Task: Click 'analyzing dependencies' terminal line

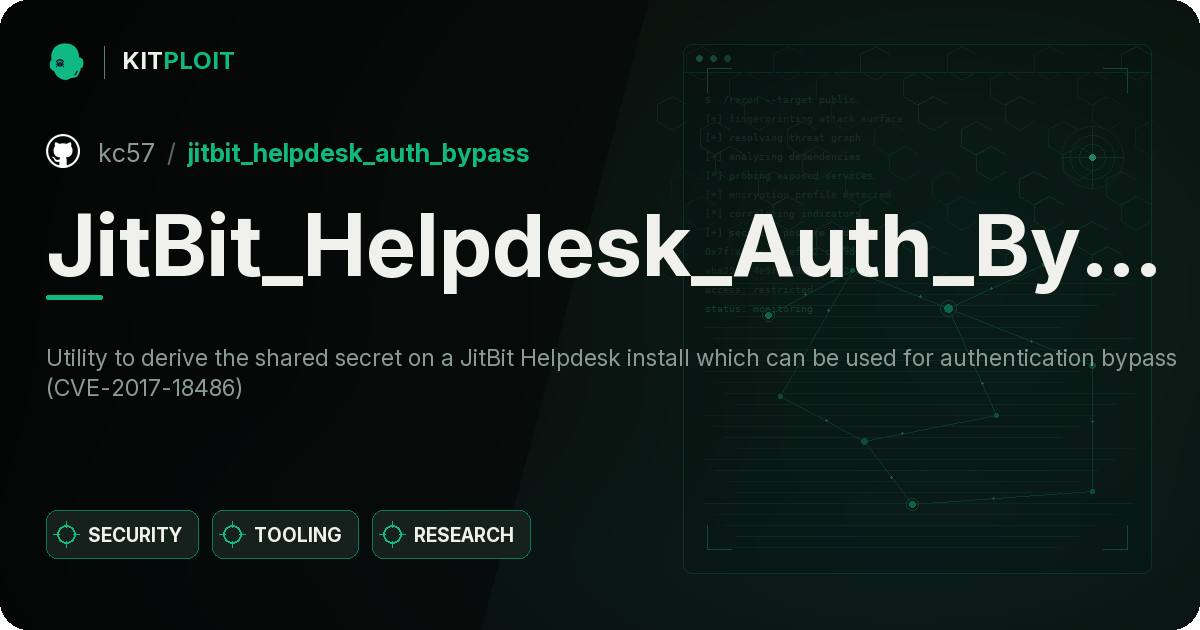Action: (x=783, y=157)
